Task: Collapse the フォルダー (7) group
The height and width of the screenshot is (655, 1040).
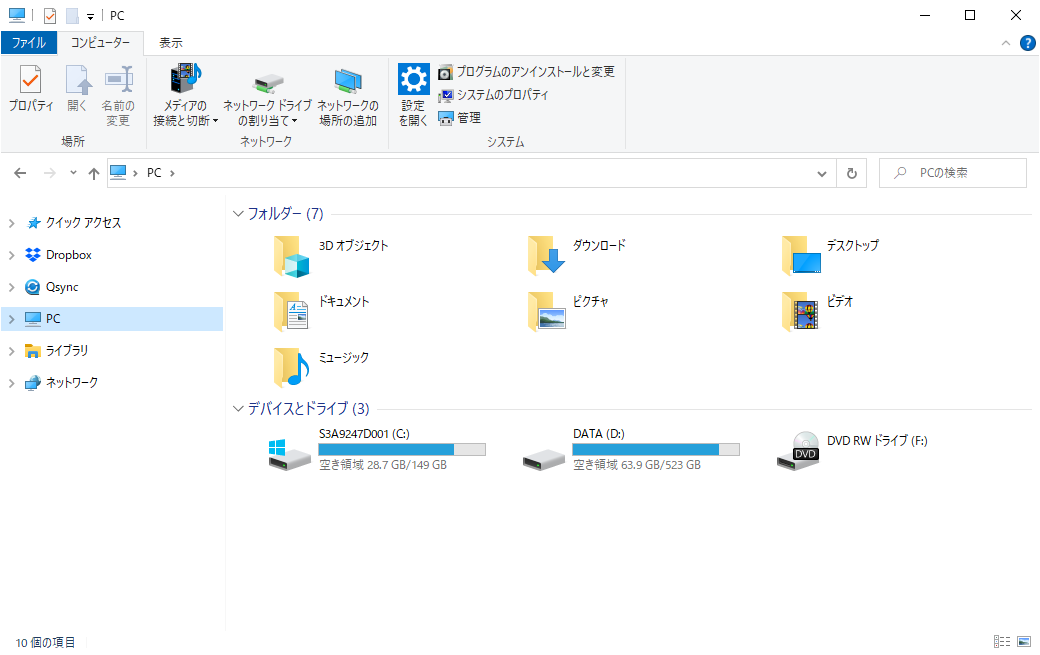Action: coord(238,213)
